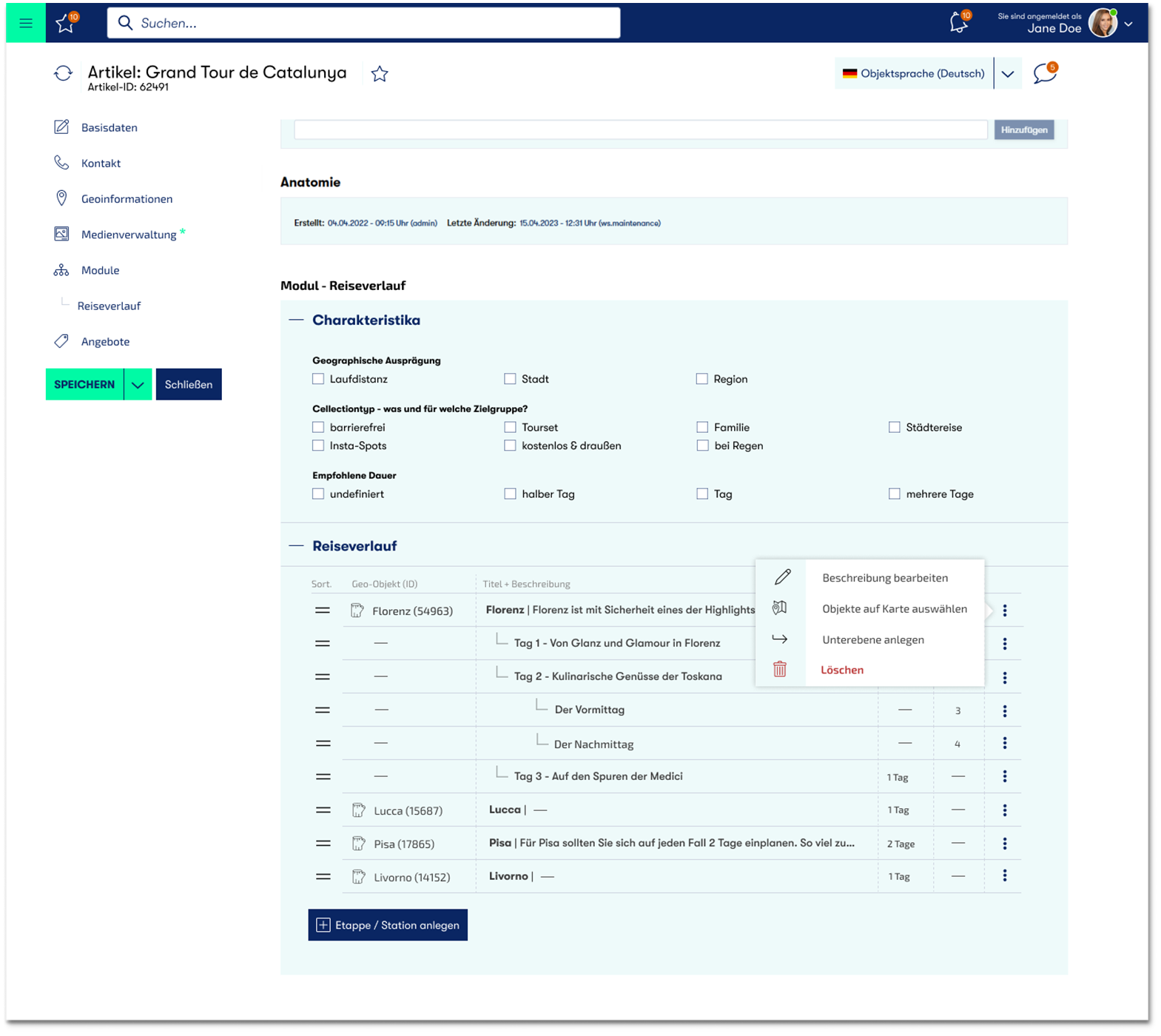Open the hamburger menu in top bar

26,23
